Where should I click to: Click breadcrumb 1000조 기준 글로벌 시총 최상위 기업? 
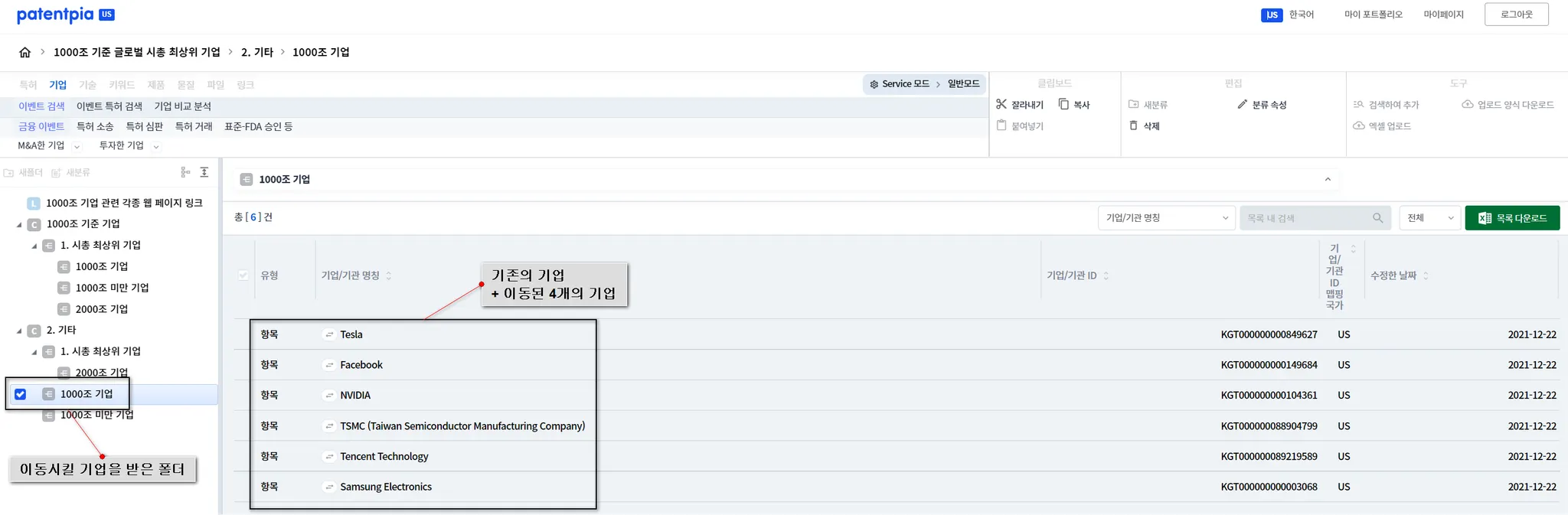[x=137, y=52]
